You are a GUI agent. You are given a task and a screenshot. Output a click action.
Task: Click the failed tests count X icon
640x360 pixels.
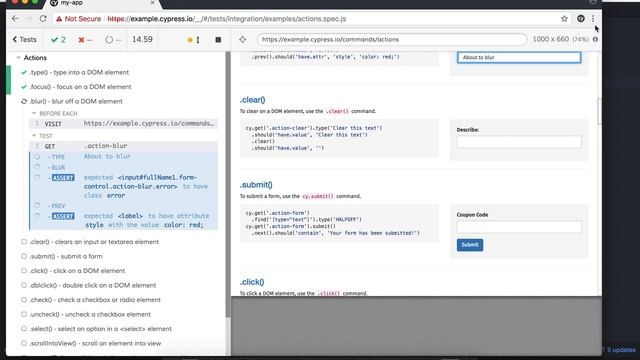pos(81,40)
